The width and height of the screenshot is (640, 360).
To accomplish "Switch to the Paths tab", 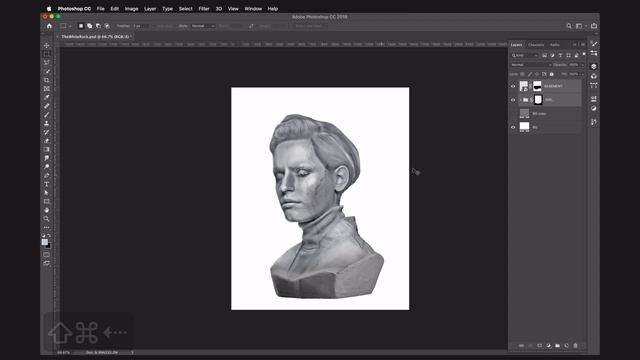I will point(555,44).
